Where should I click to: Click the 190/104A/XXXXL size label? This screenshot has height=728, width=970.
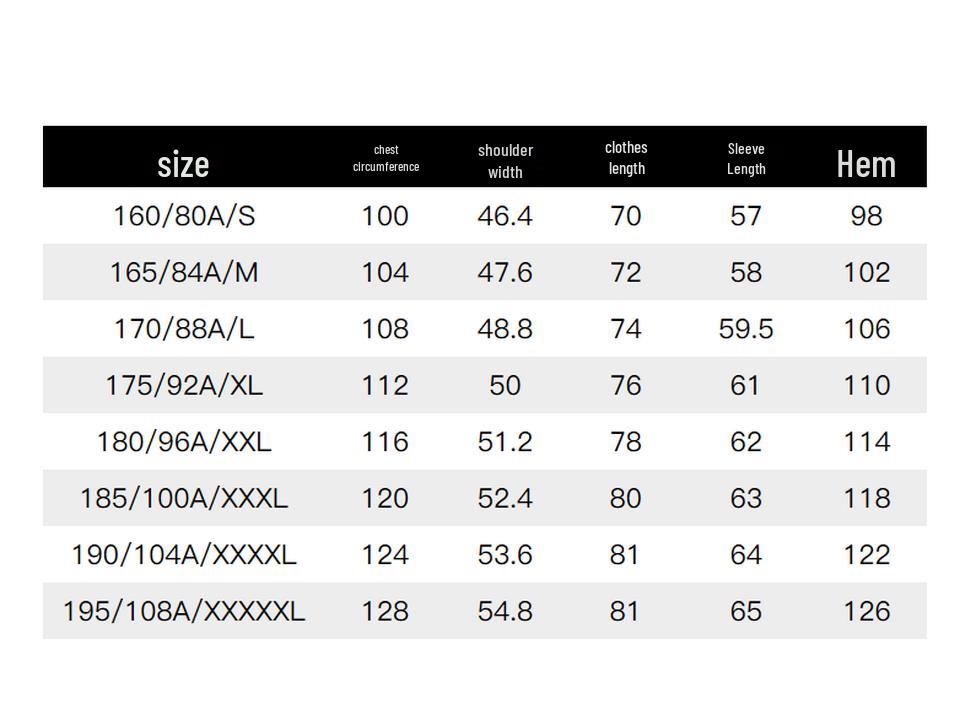pyautogui.click(x=184, y=555)
